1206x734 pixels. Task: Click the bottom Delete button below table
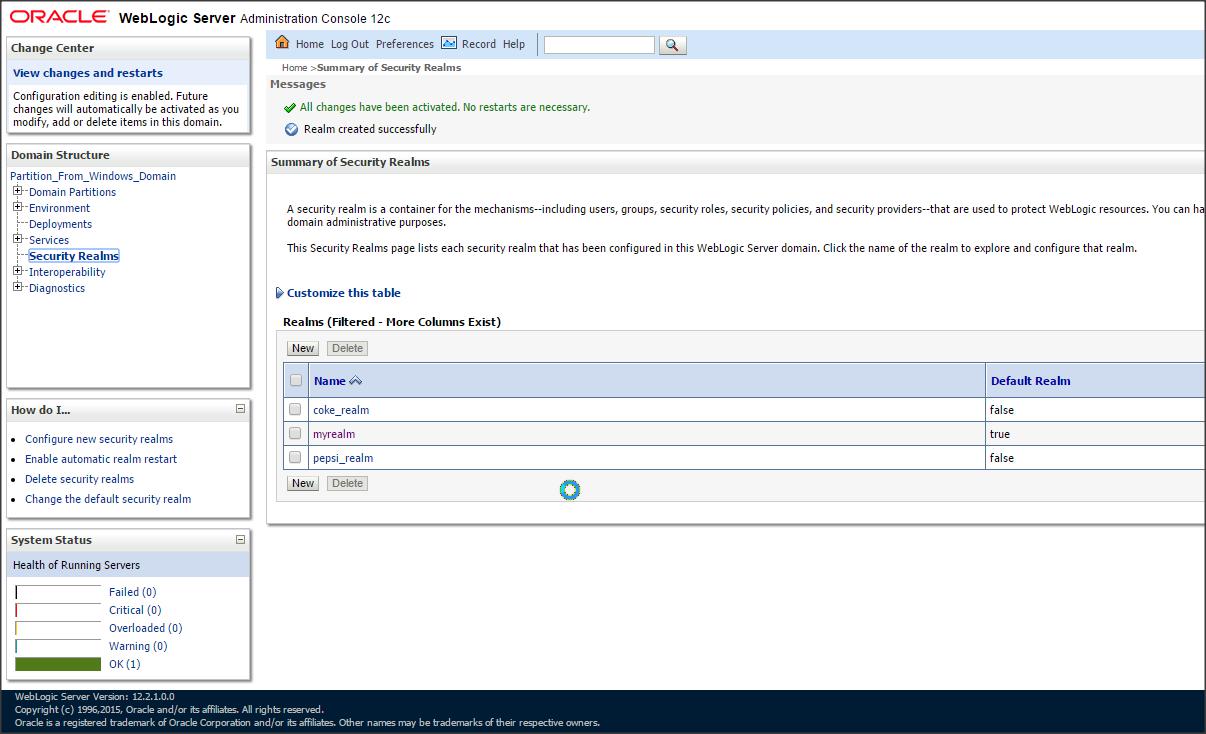pyautogui.click(x=347, y=483)
